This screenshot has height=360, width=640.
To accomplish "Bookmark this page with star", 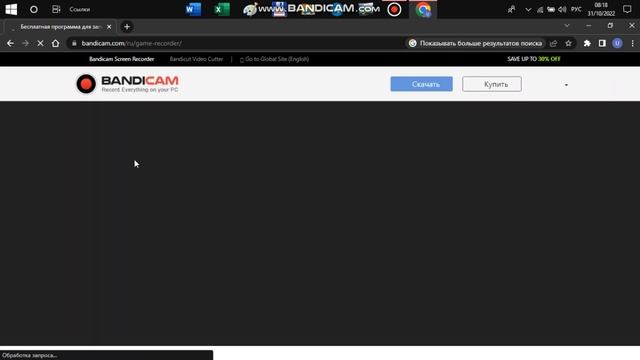I will (569, 43).
